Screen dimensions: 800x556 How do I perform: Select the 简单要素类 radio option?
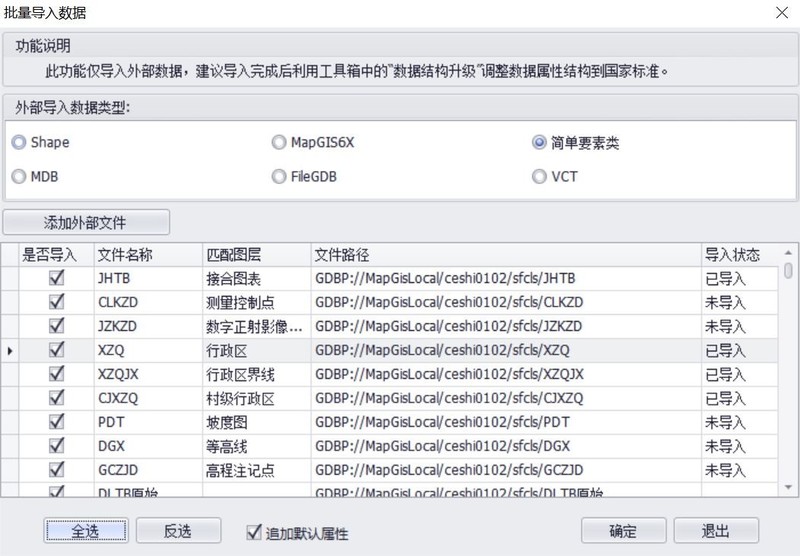(x=539, y=143)
